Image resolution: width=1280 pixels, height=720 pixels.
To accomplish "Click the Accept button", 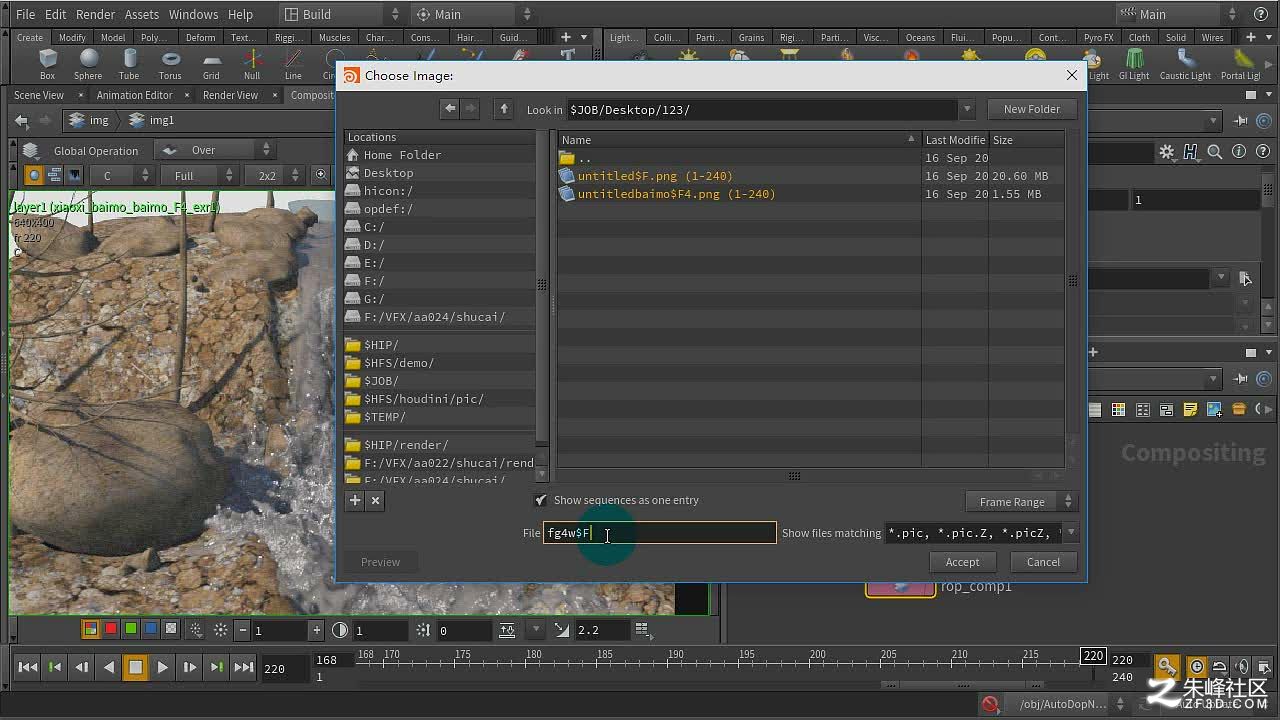I will [962, 562].
